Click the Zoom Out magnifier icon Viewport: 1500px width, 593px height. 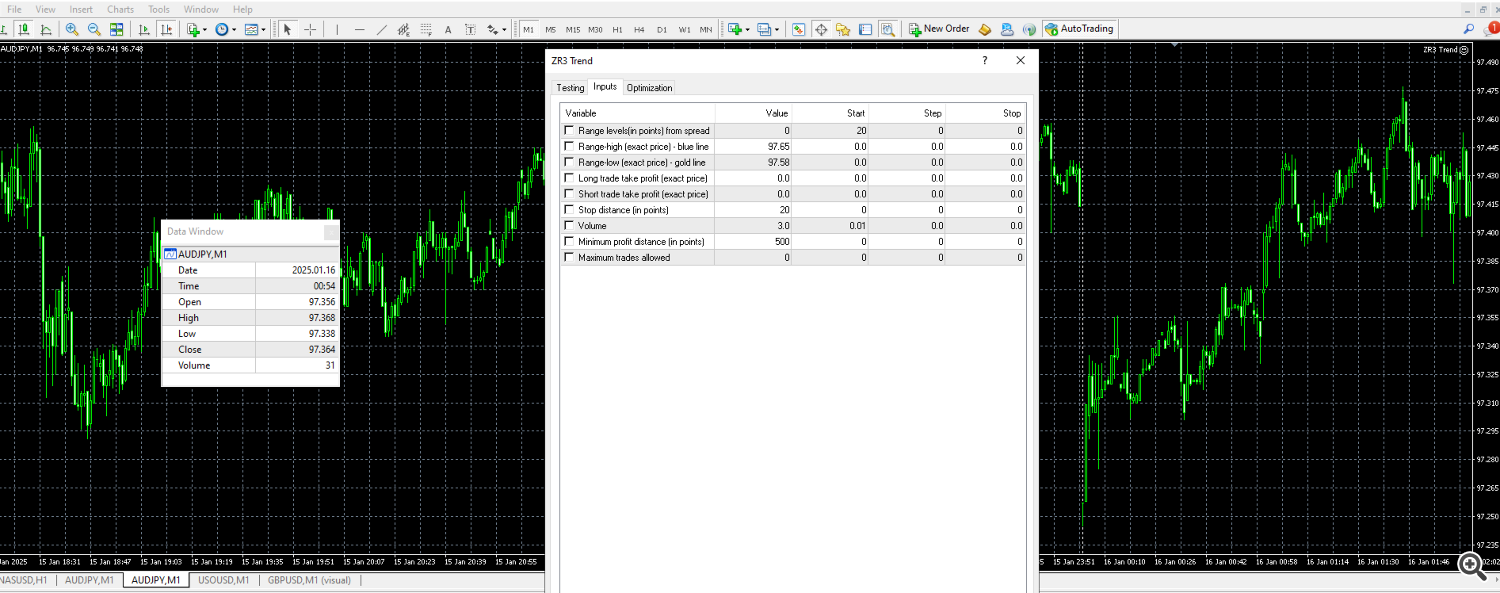pyautogui.click(x=94, y=29)
